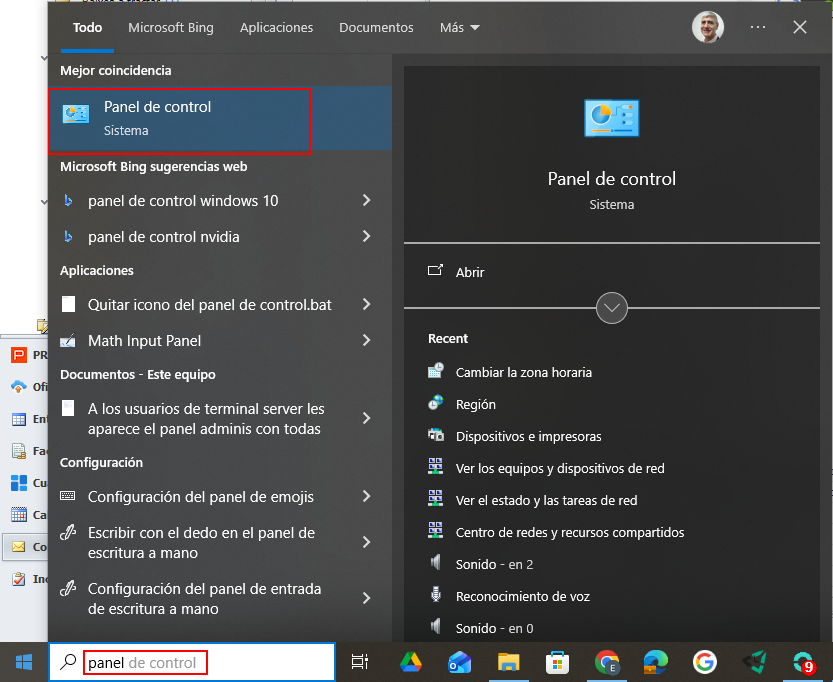833x682 pixels.
Task: Expand panel de control windows 10 suggestion
Action: (366, 200)
